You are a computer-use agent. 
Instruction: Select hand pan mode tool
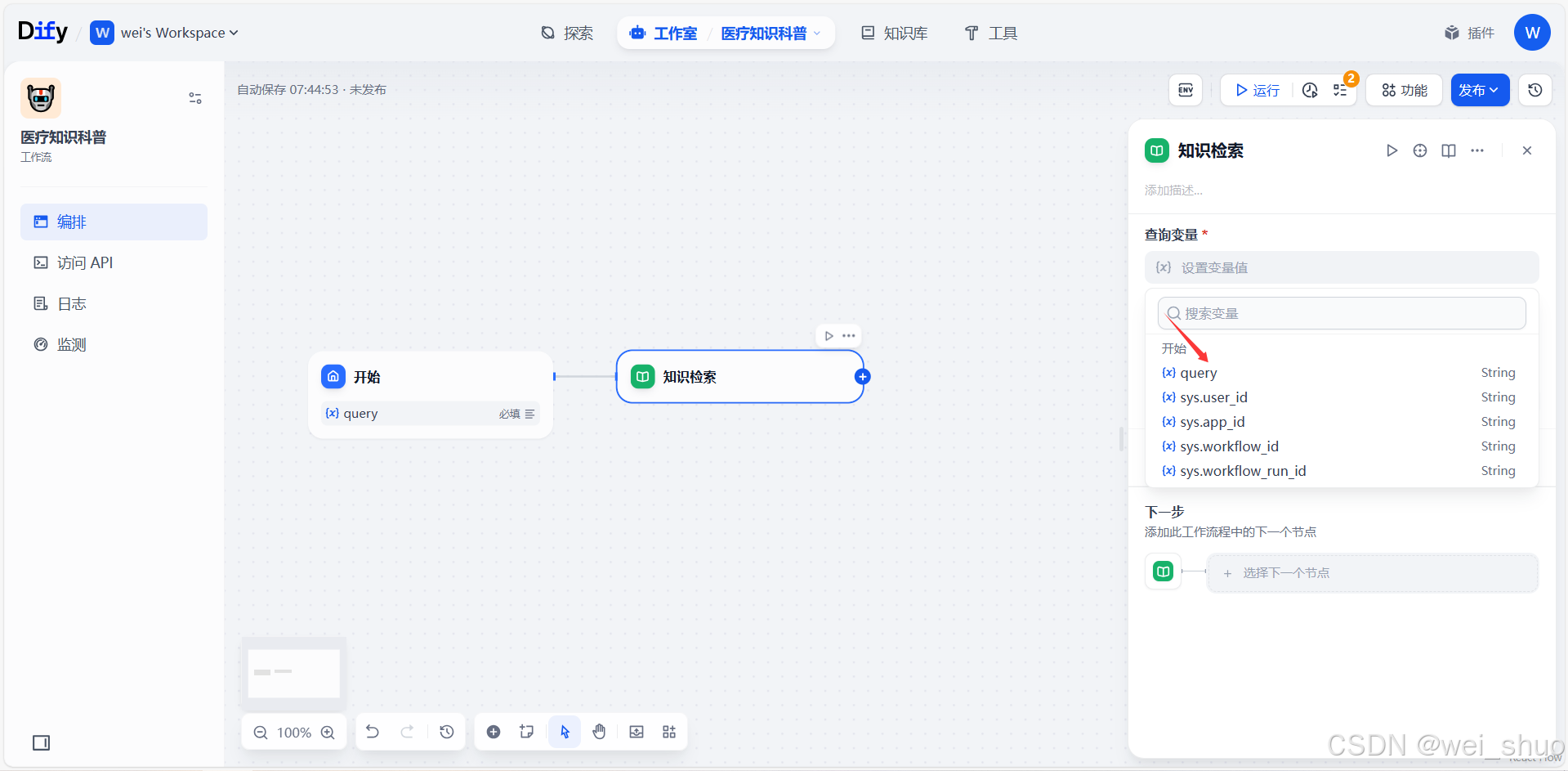[x=599, y=732]
